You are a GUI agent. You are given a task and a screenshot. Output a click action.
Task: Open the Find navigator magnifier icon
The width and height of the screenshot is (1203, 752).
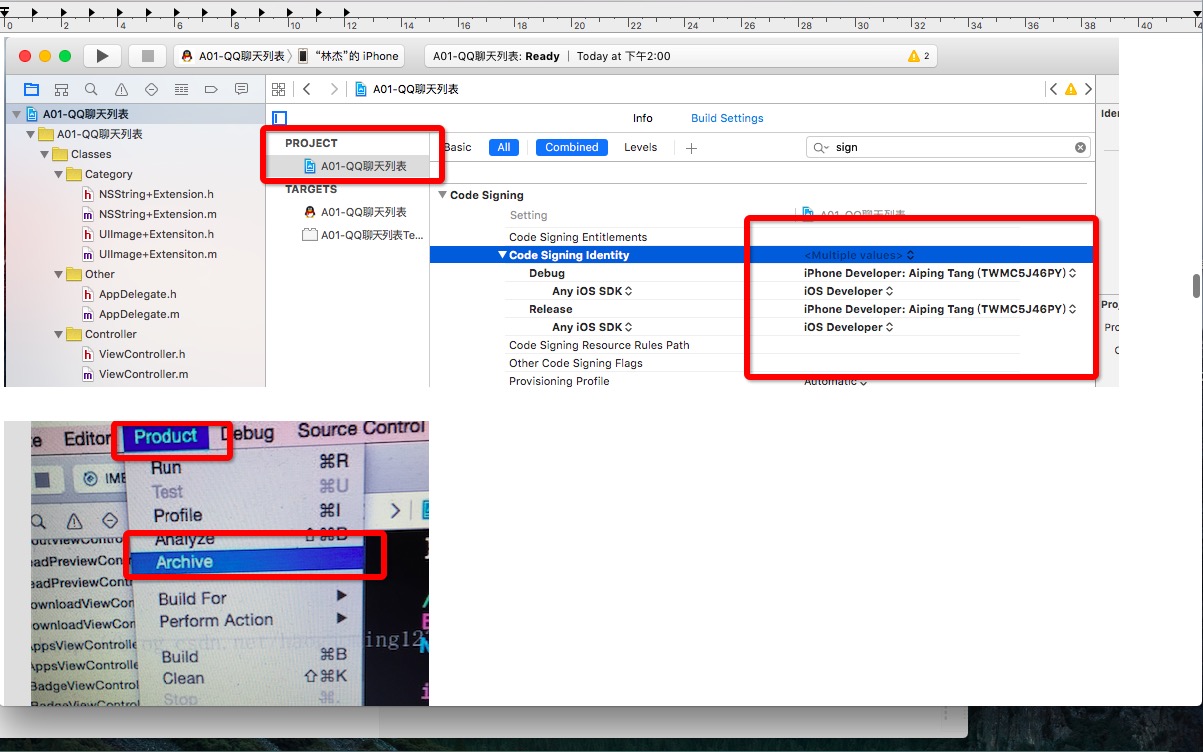point(91,89)
